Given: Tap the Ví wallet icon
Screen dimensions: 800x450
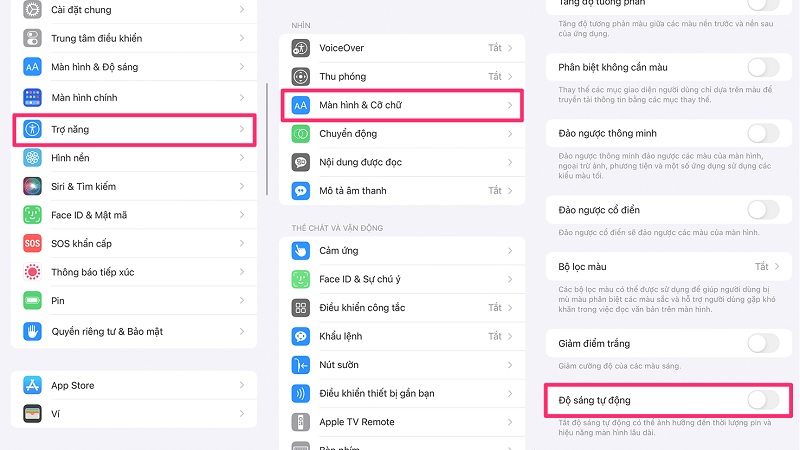Looking at the screenshot, I should click(32, 414).
